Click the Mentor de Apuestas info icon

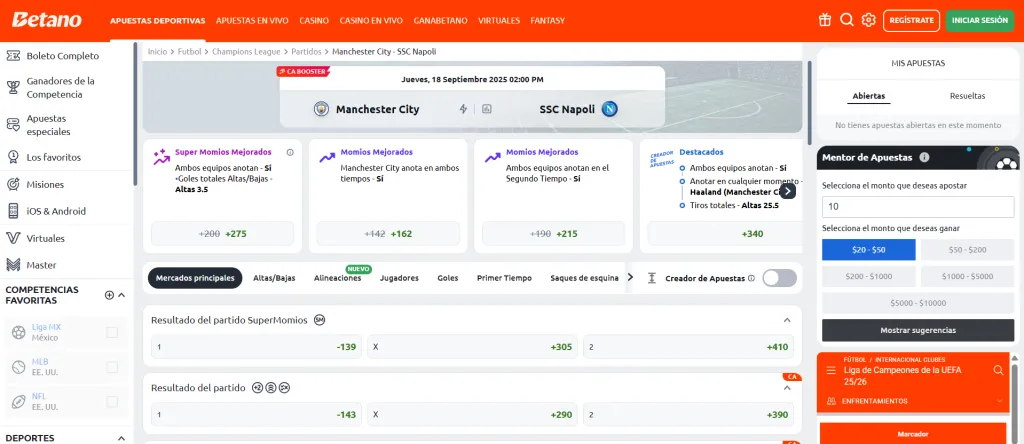(924, 157)
